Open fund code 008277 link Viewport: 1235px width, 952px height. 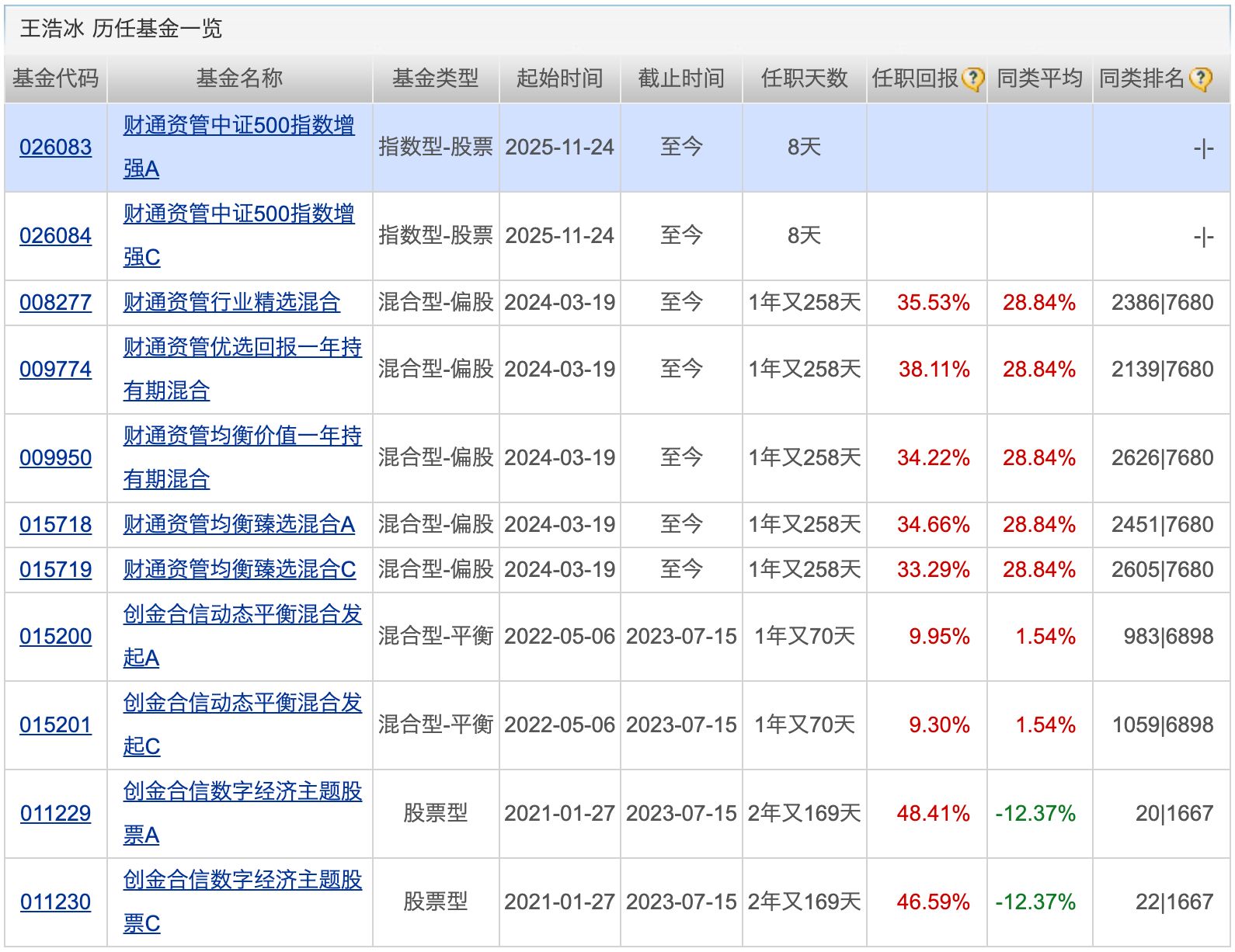click(x=55, y=302)
